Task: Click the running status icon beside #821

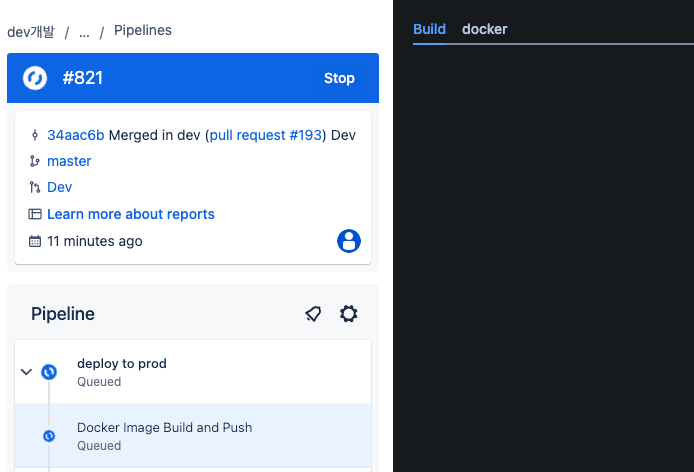Action: pyautogui.click(x=35, y=78)
